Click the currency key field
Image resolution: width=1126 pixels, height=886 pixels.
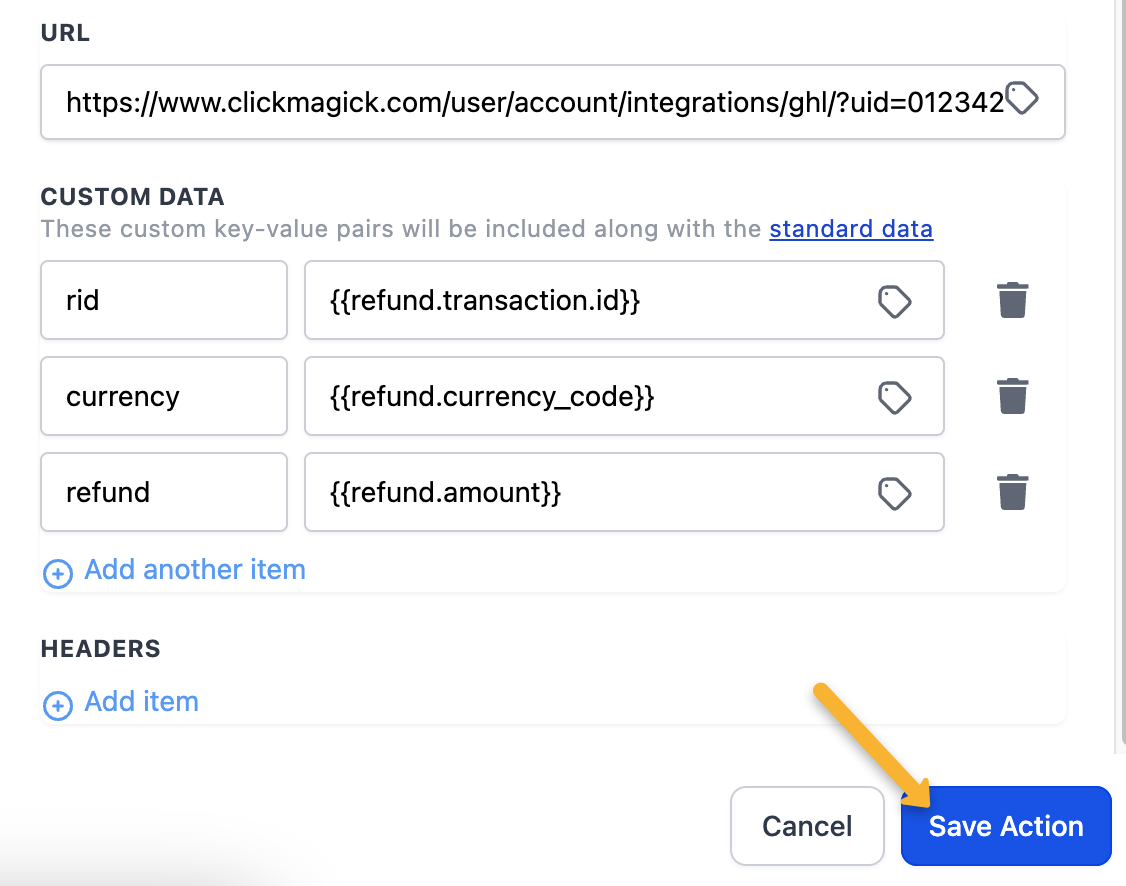164,397
